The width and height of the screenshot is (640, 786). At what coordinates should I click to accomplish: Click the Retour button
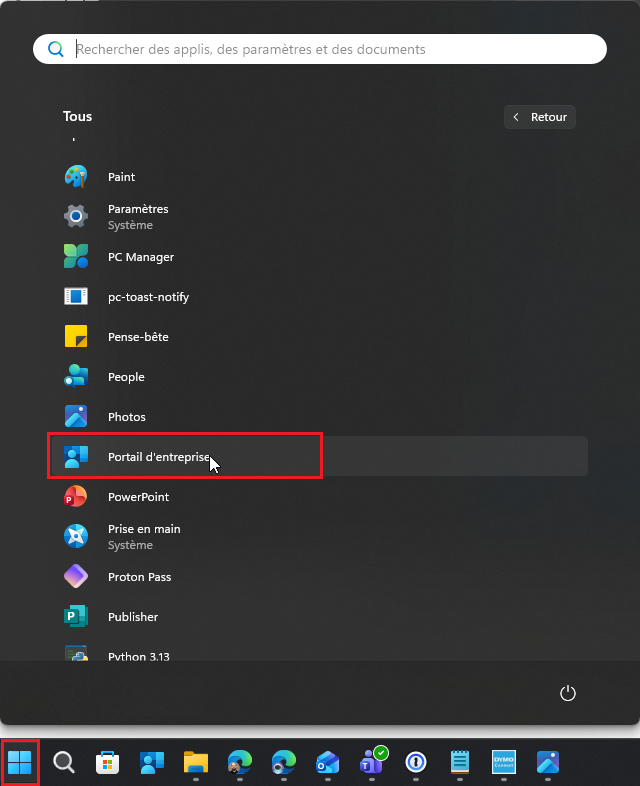(540, 117)
